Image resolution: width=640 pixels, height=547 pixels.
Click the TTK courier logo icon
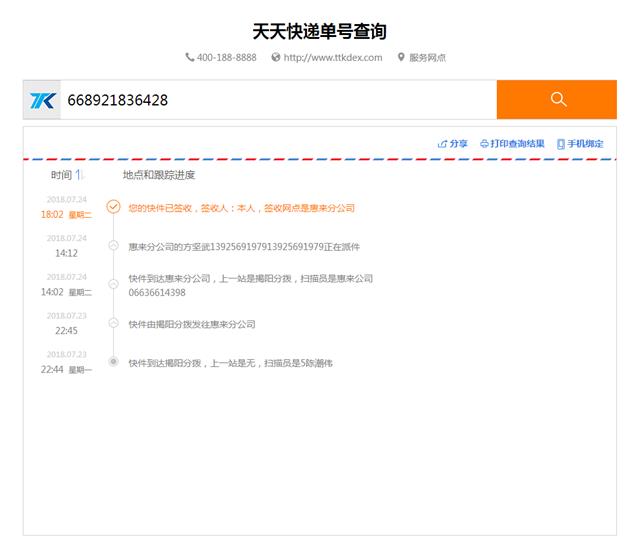point(42,100)
